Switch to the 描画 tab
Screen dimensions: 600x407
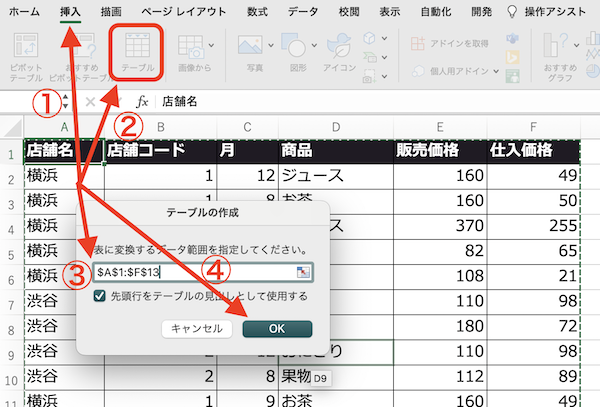tap(111, 12)
